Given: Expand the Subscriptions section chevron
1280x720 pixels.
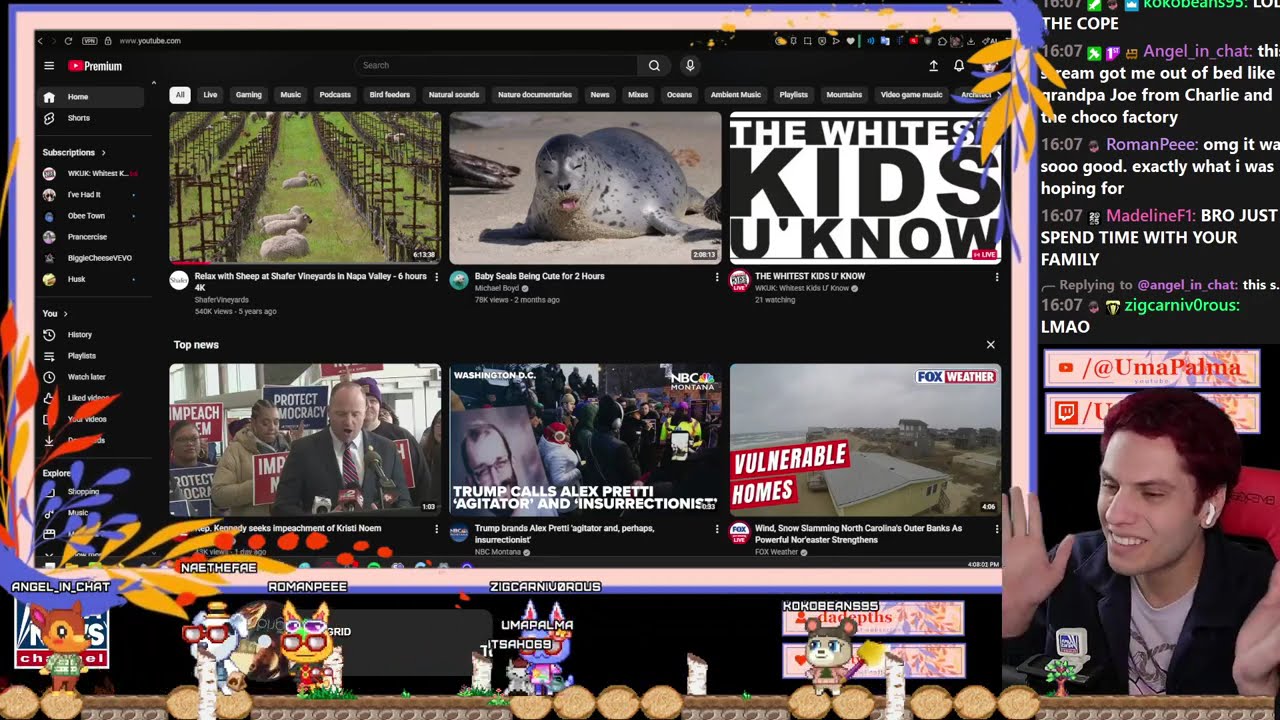Looking at the screenshot, I should tap(103, 153).
